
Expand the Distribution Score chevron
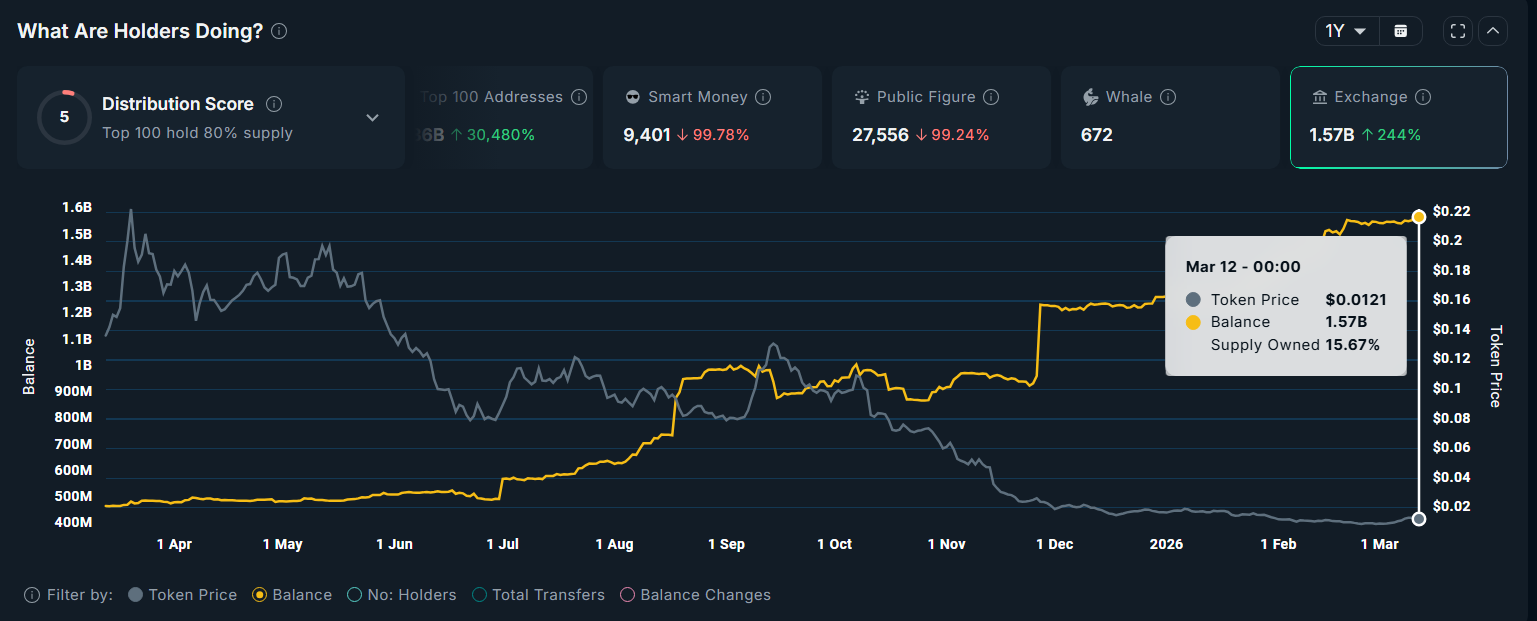pos(372,118)
